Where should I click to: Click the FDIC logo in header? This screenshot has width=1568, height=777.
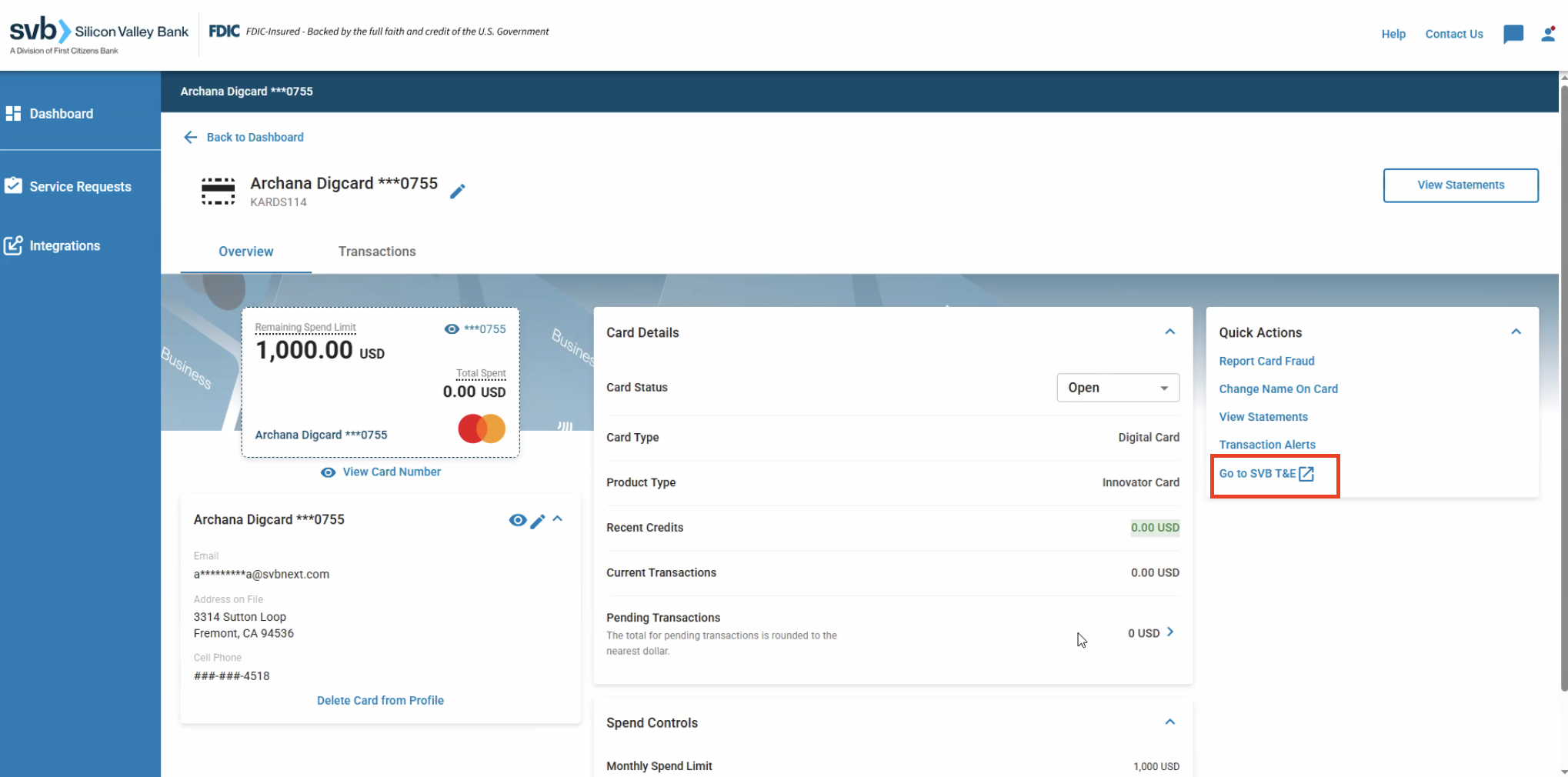[x=224, y=32]
